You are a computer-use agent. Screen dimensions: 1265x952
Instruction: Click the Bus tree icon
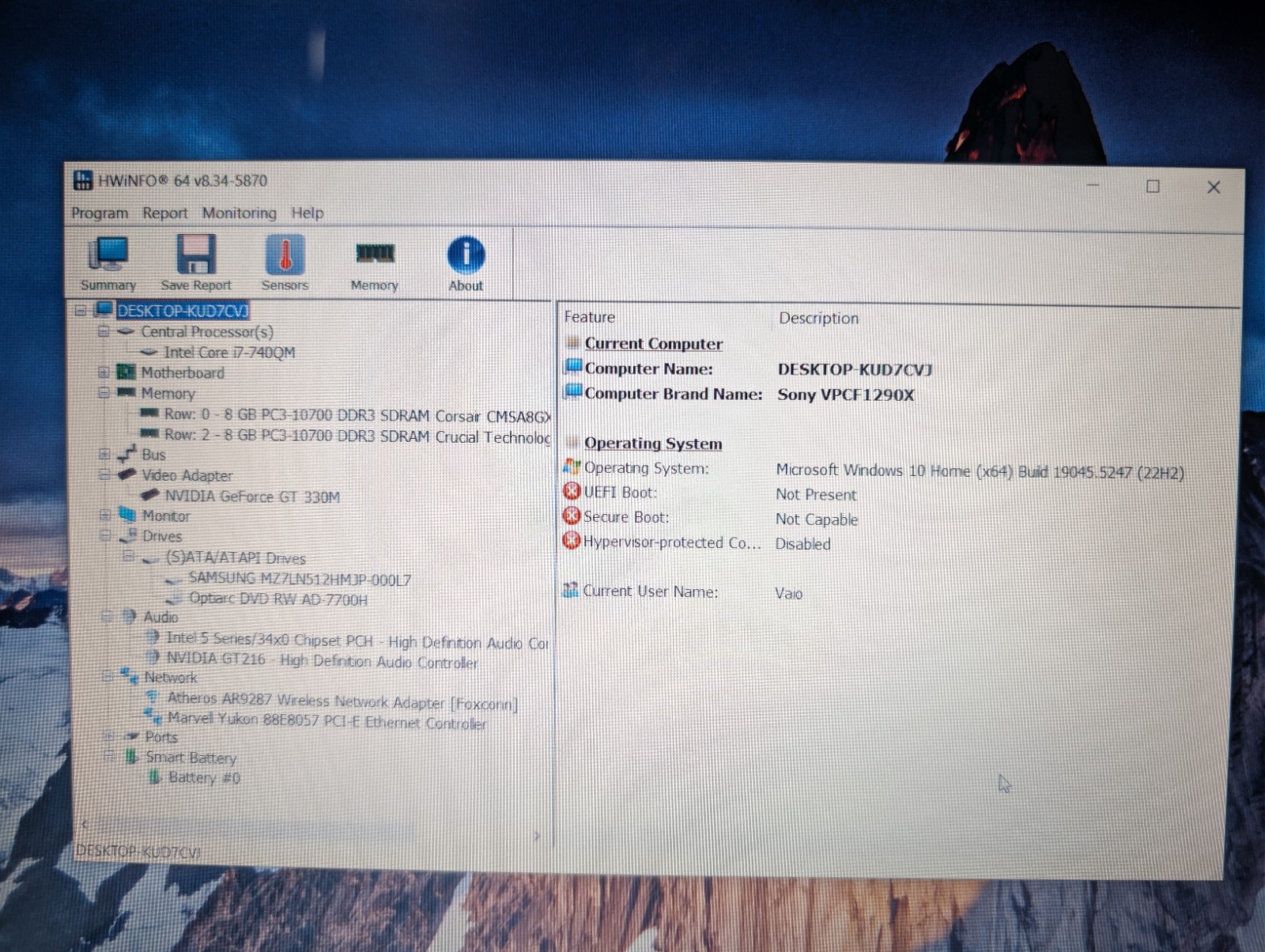point(126,454)
